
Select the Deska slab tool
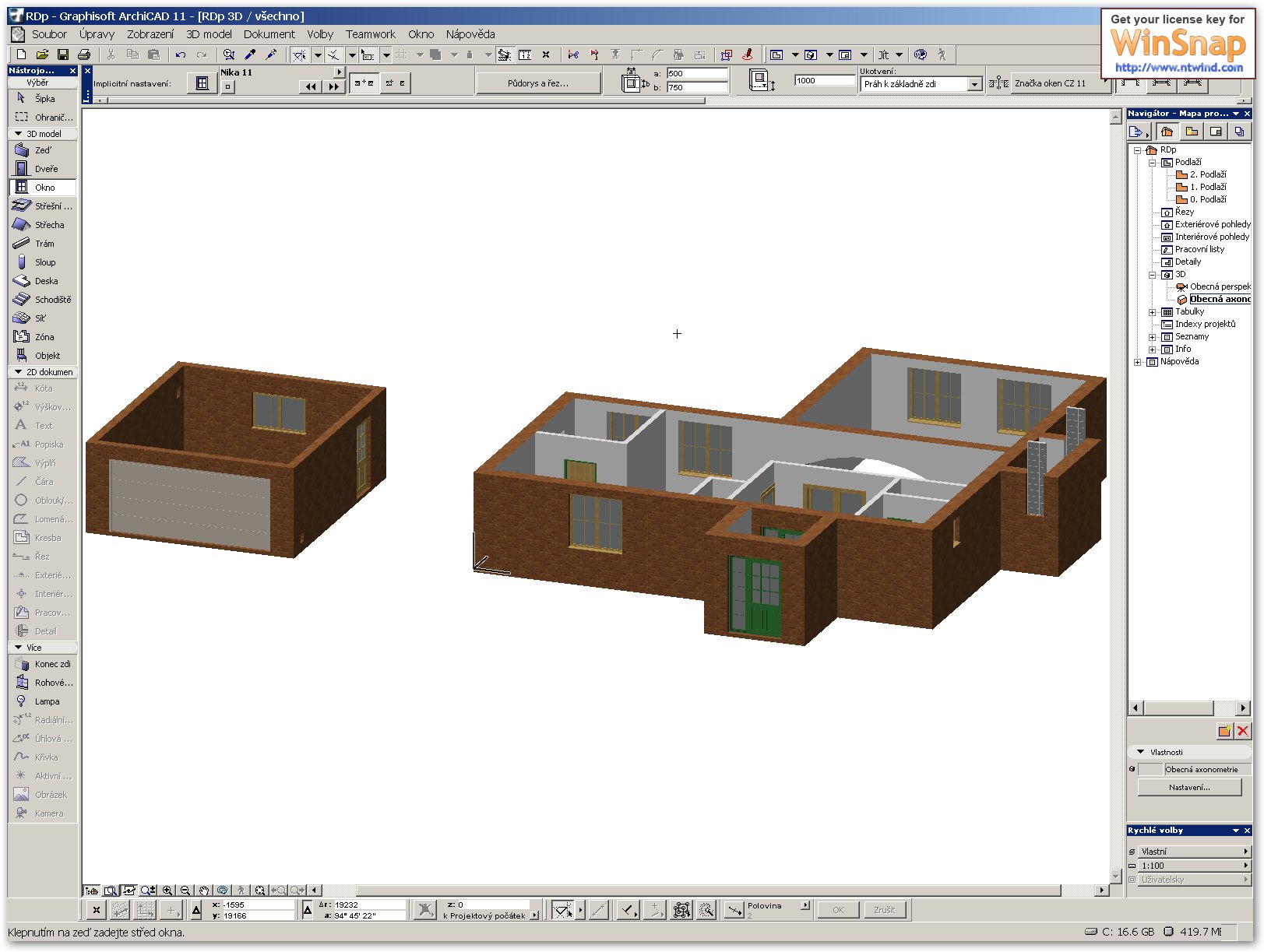[x=43, y=281]
